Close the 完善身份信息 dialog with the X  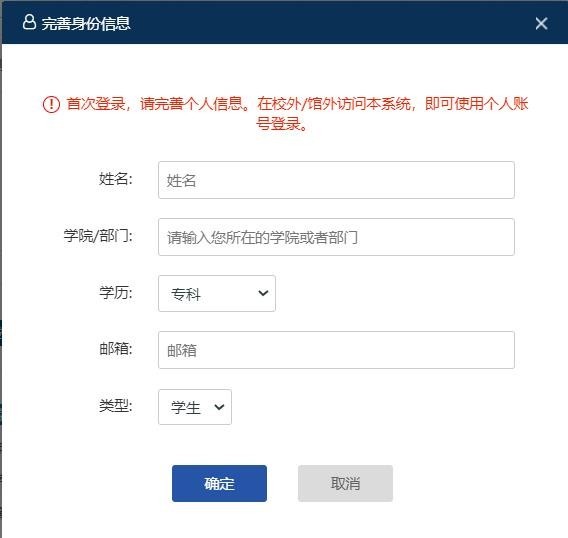541,24
